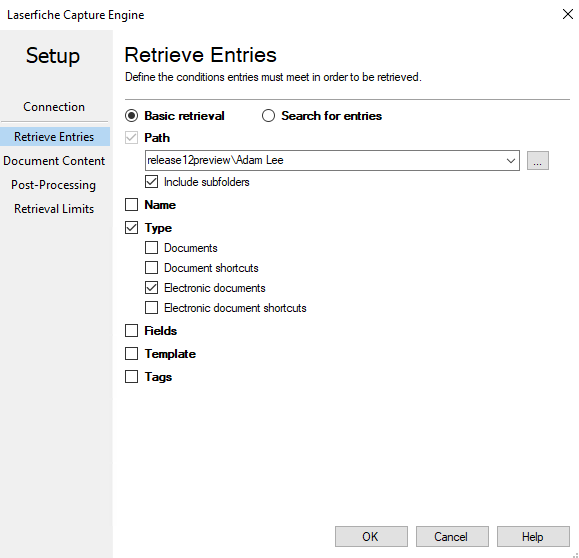Open the Post-Processing page
The height and width of the screenshot is (558, 579).
[x=54, y=185]
